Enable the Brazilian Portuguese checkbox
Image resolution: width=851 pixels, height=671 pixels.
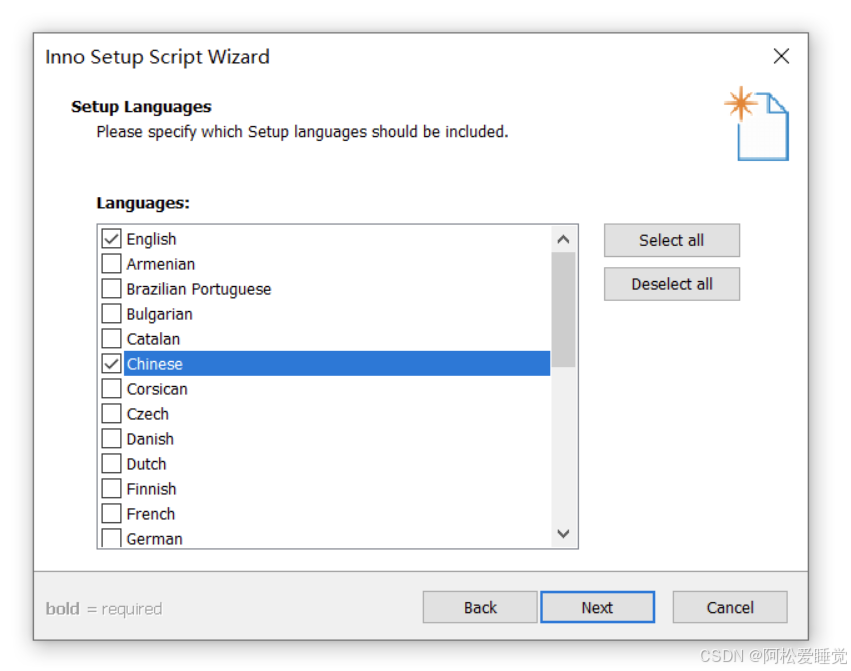[111, 288]
